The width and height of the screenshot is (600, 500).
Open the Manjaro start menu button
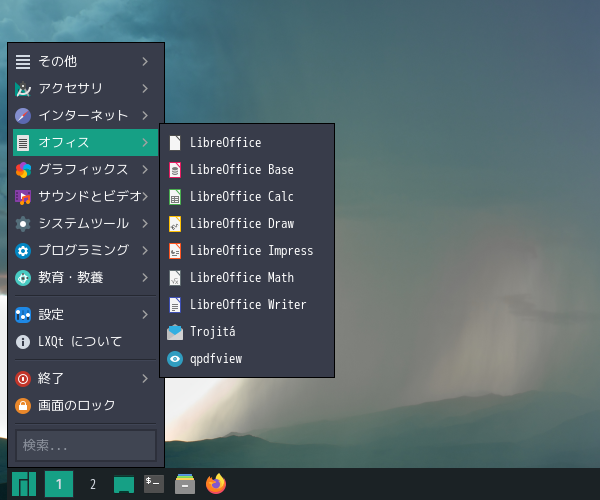(24, 484)
